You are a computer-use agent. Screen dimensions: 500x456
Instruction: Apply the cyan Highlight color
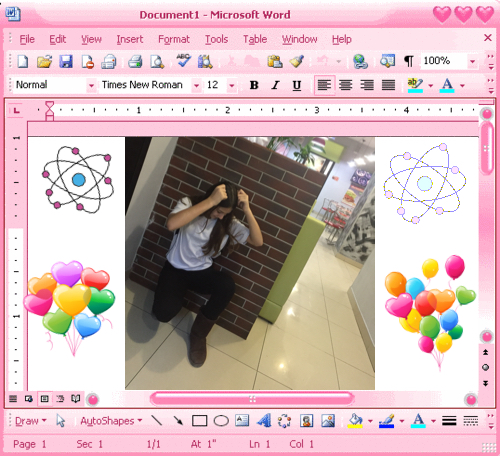coord(415,85)
